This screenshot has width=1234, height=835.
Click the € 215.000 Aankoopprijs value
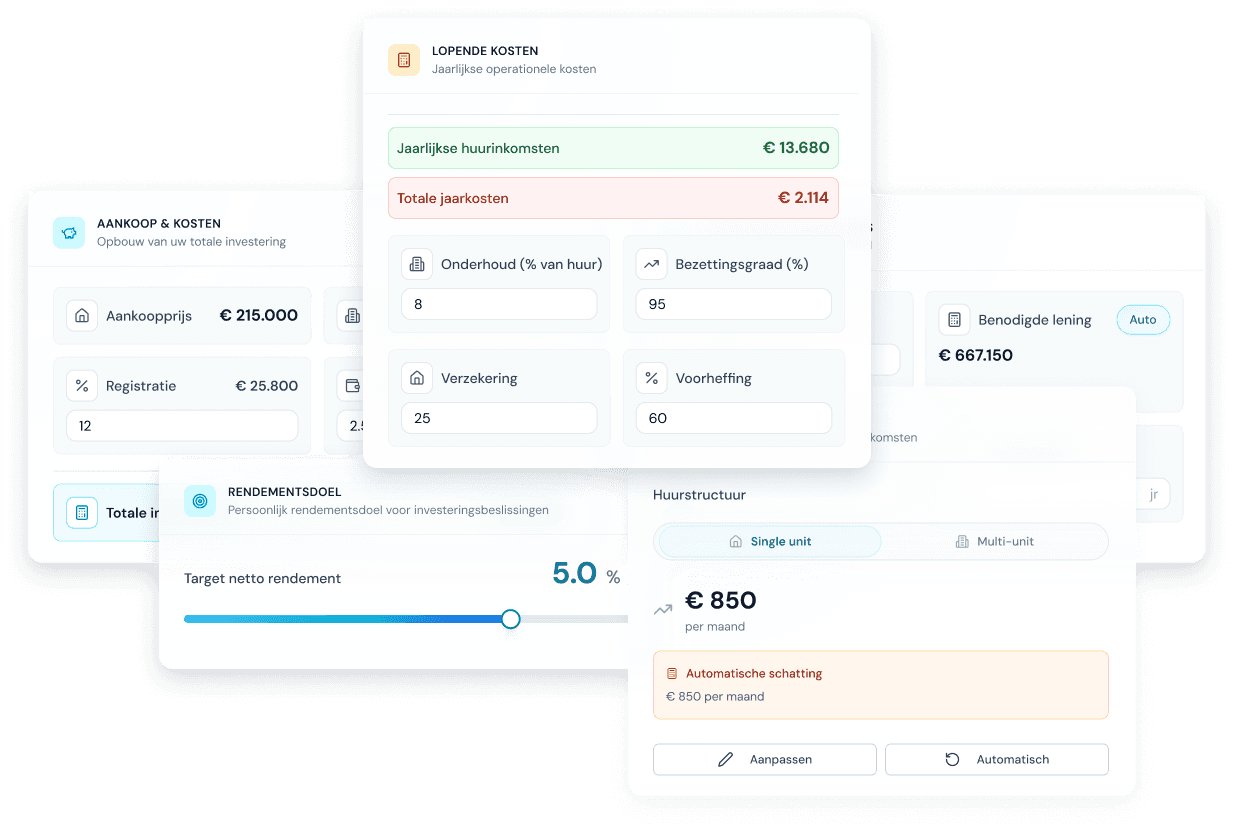click(x=259, y=316)
